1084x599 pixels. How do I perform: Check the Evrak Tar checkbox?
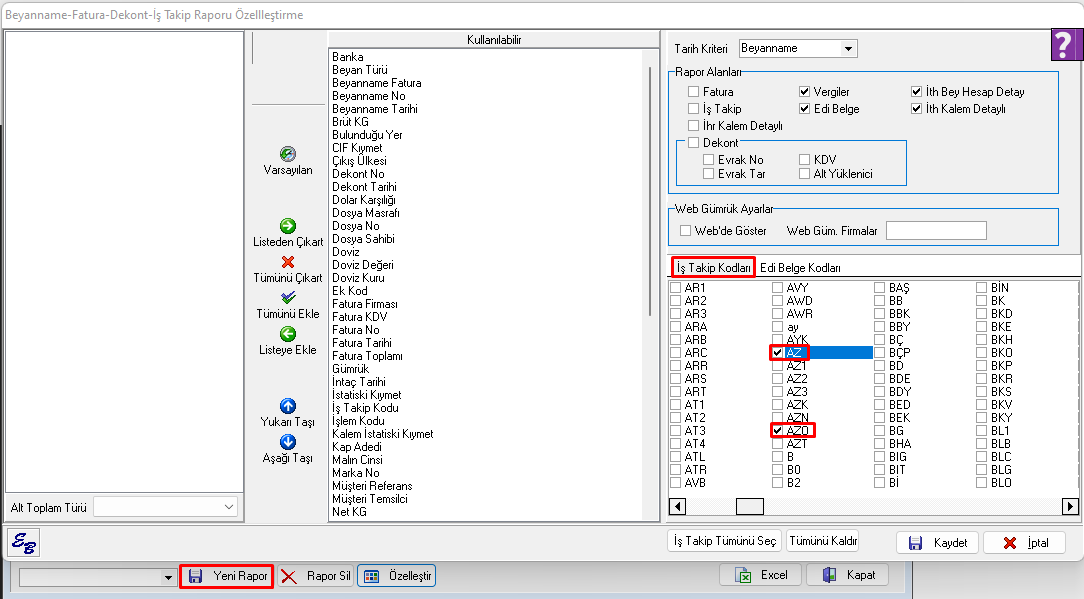[708, 174]
